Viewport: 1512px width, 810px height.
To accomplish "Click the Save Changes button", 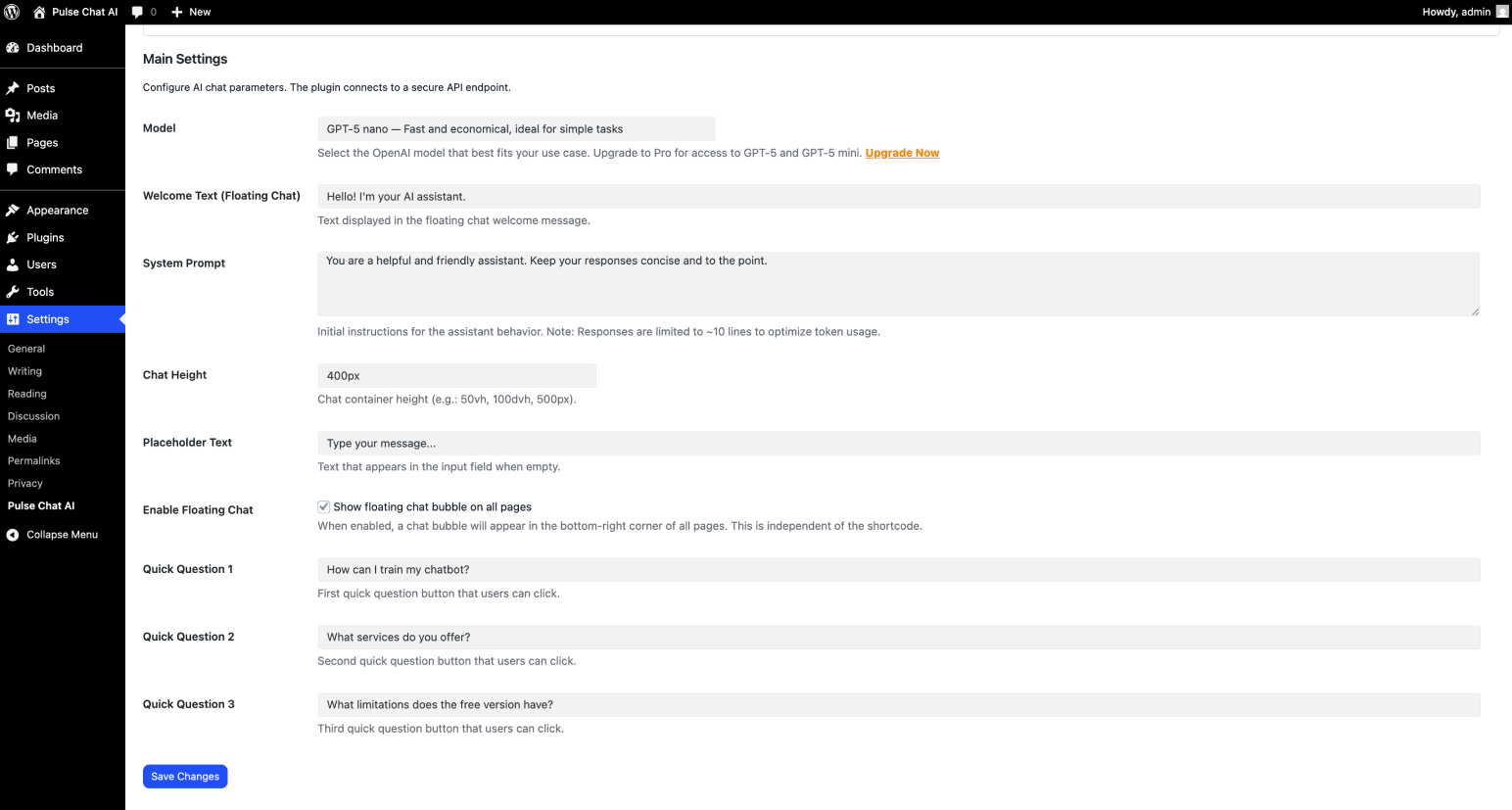I will [x=185, y=777].
